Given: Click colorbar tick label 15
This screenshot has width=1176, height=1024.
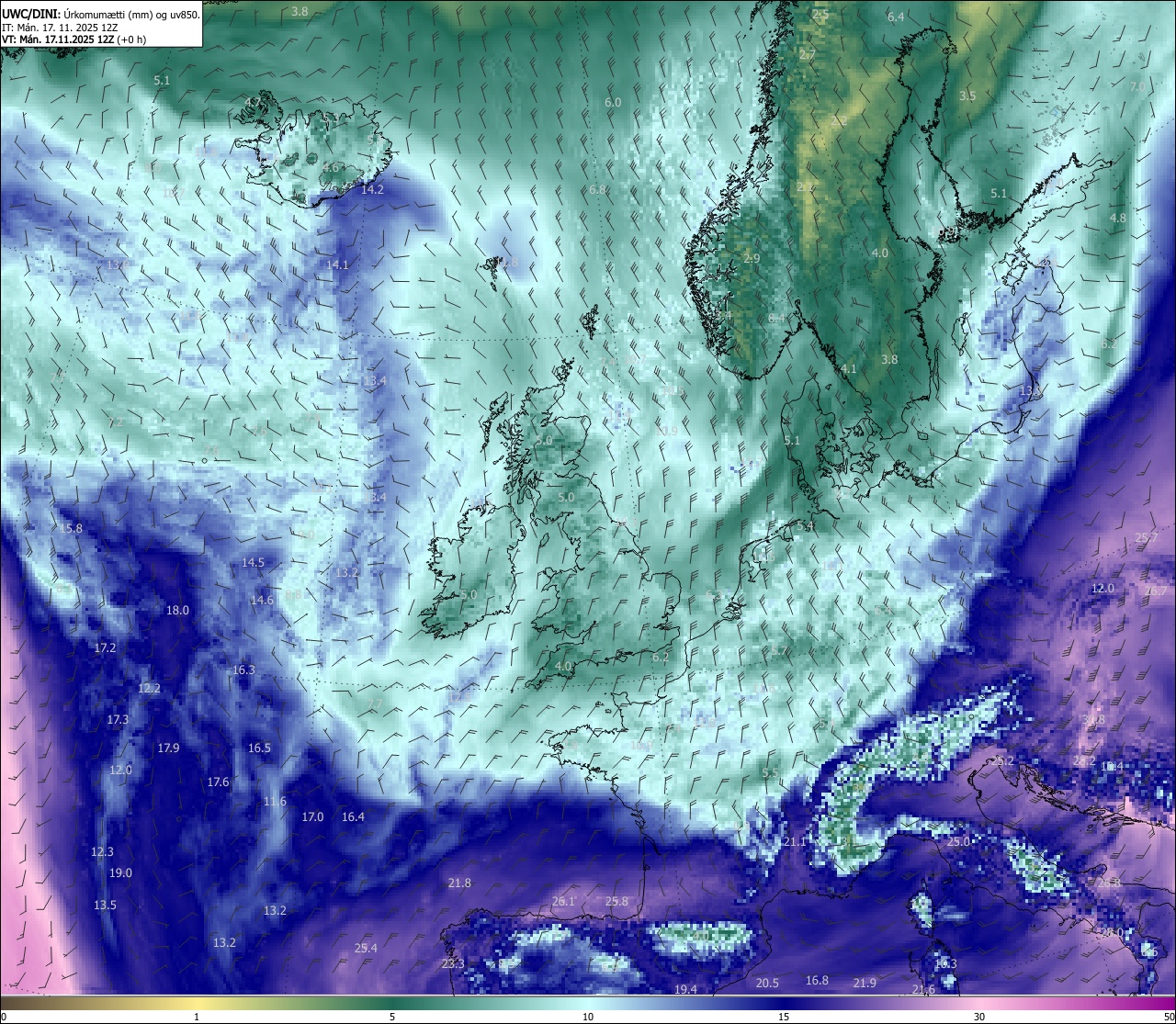Looking at the screenshot, I should click(x=784, y=1017).
